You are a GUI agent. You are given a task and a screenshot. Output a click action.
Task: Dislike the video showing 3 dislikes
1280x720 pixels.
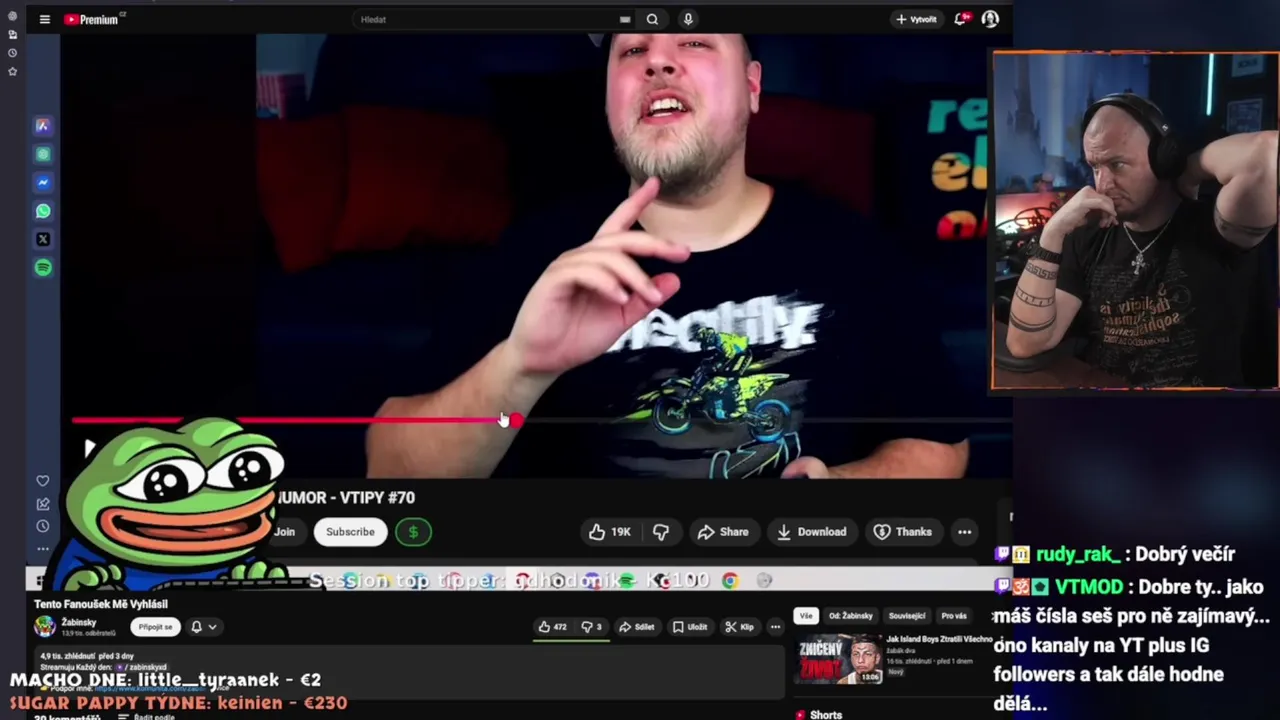click(x=591, y=627)
